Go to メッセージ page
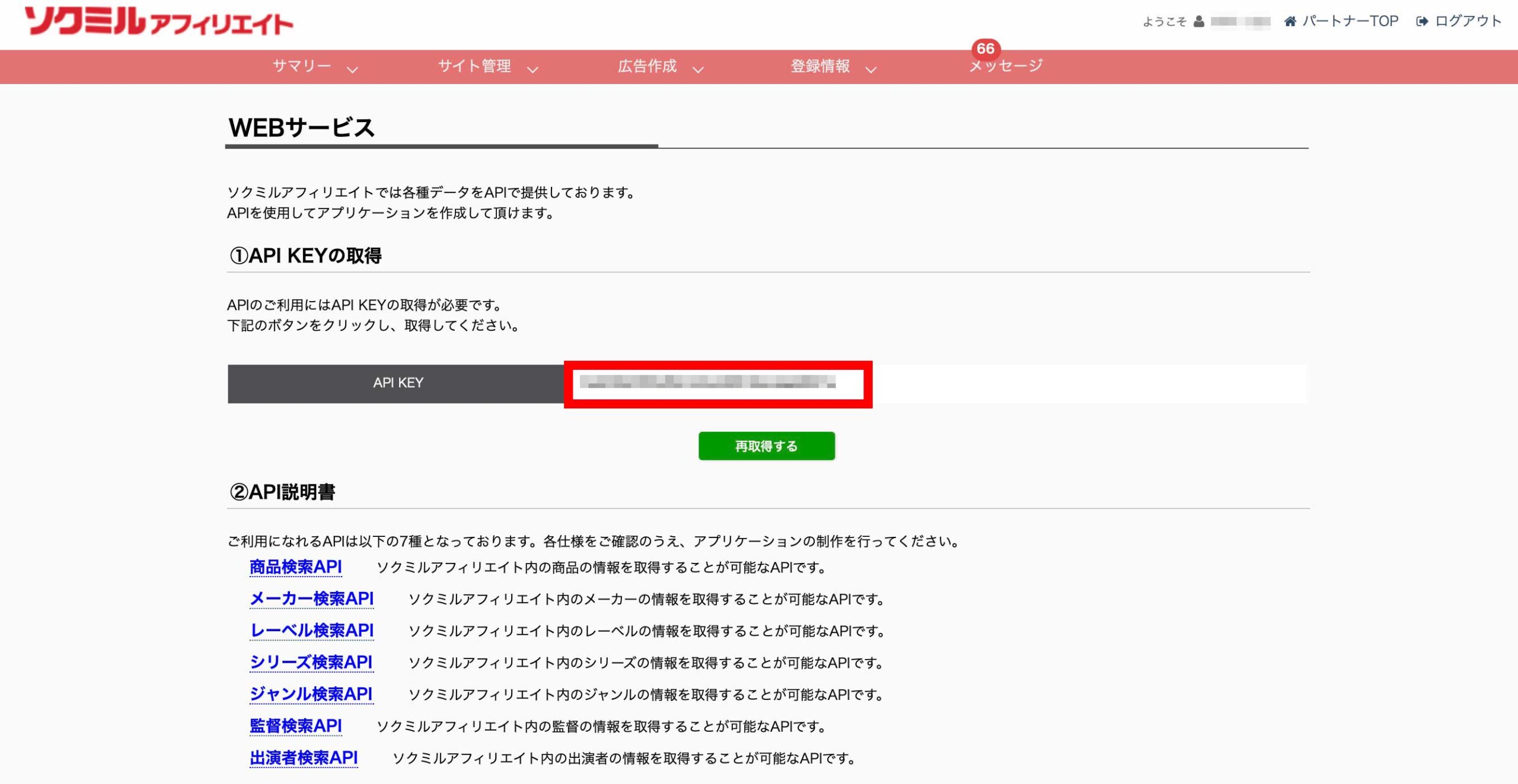Viewport: 1518px width, 784px height. 1006,66
